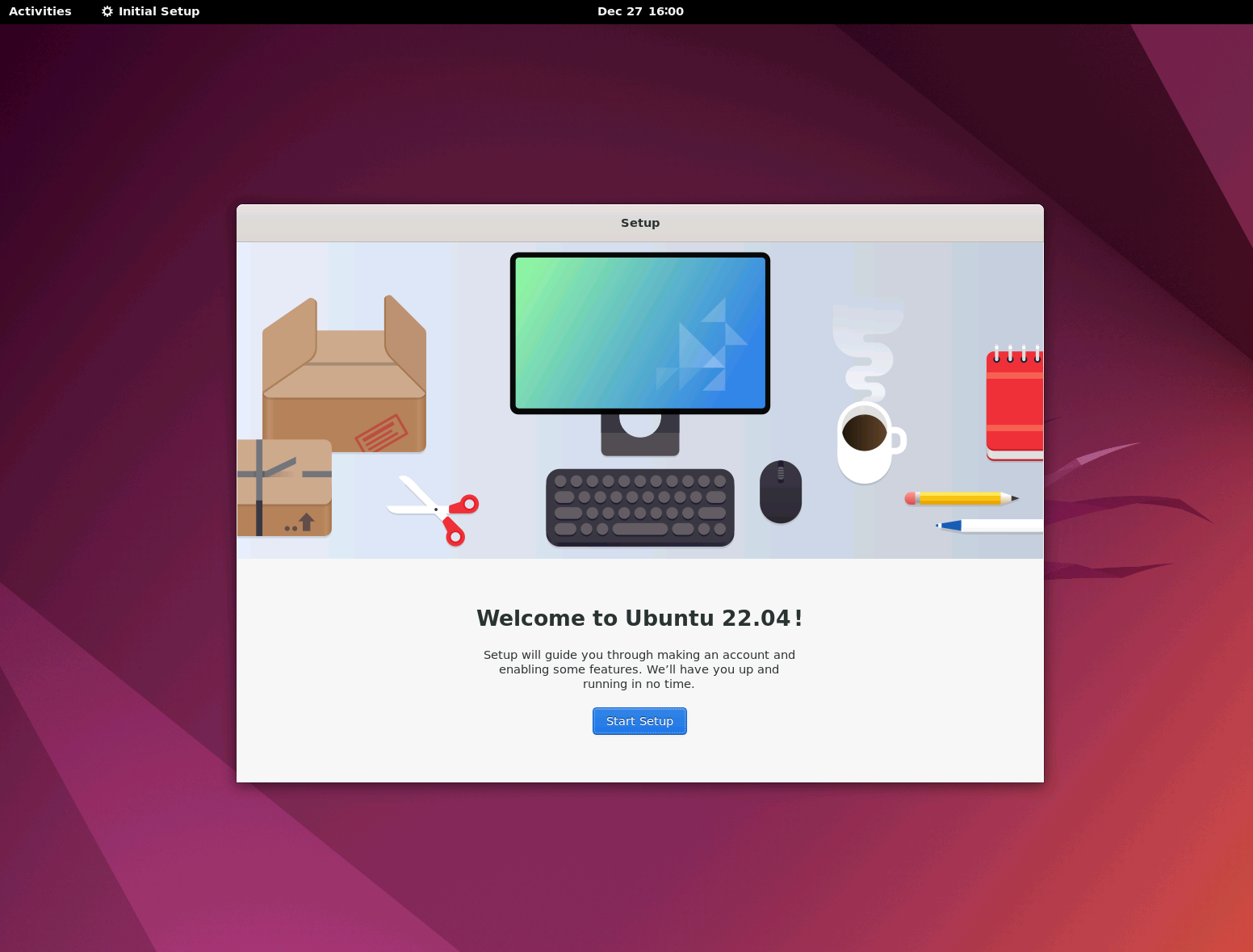Click the Welcome to Ubuntu 22.04! heading

click(x=639, y=618)
